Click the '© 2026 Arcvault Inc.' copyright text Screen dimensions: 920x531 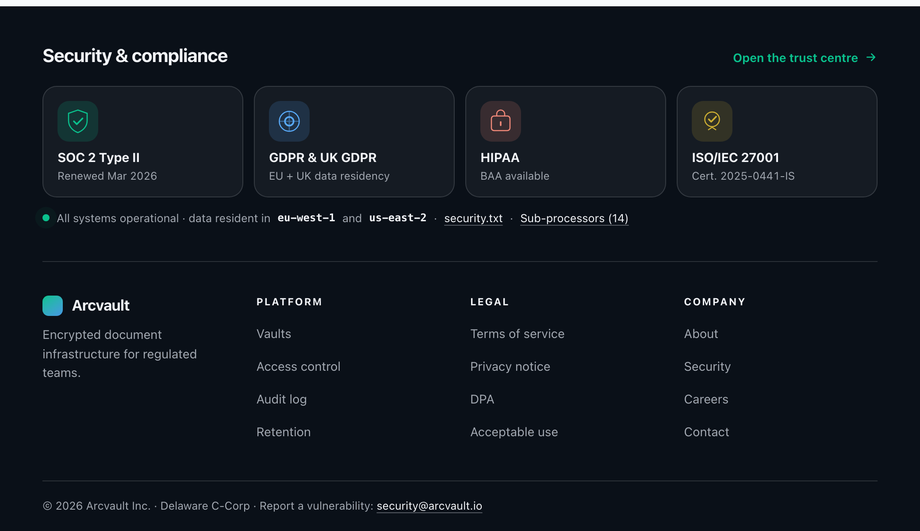97,506
